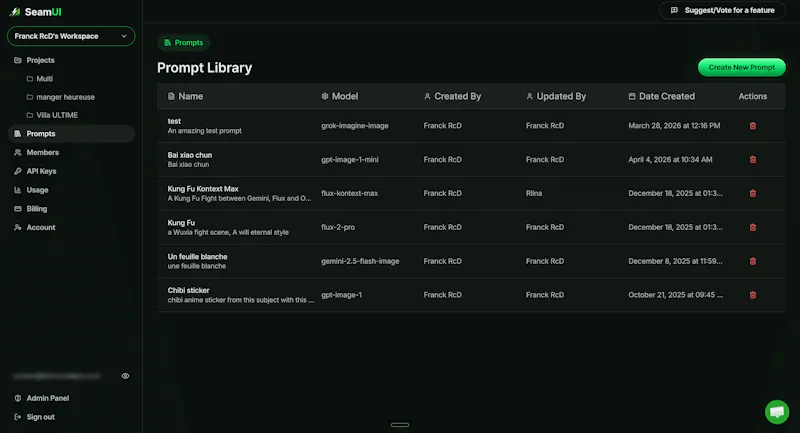Sort by Created By column header
Viewport: 800px width, 433px height.
pos(452,96)
